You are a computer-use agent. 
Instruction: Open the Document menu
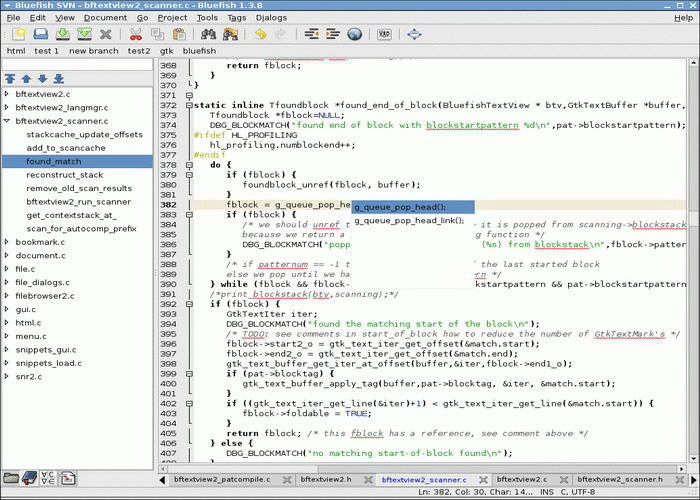105,17
